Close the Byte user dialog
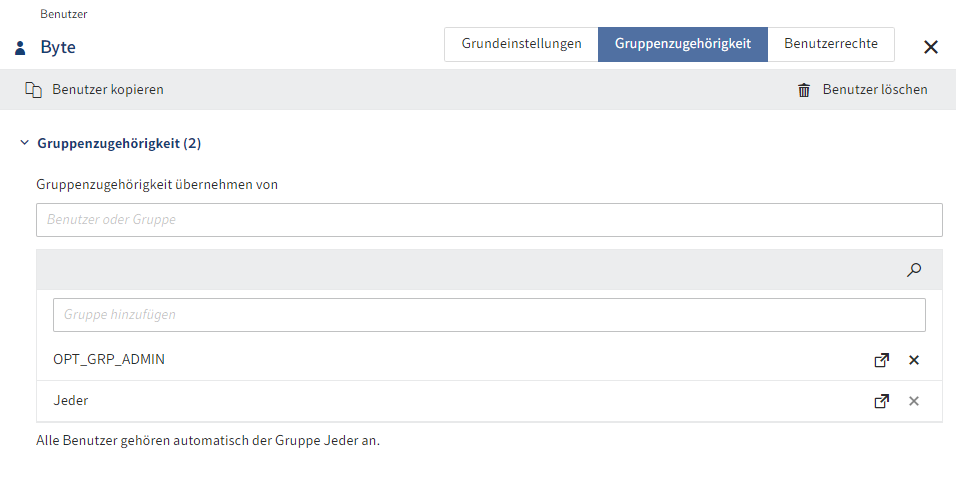This screenshot has height=483, width=956. click(x=930, y=47)
